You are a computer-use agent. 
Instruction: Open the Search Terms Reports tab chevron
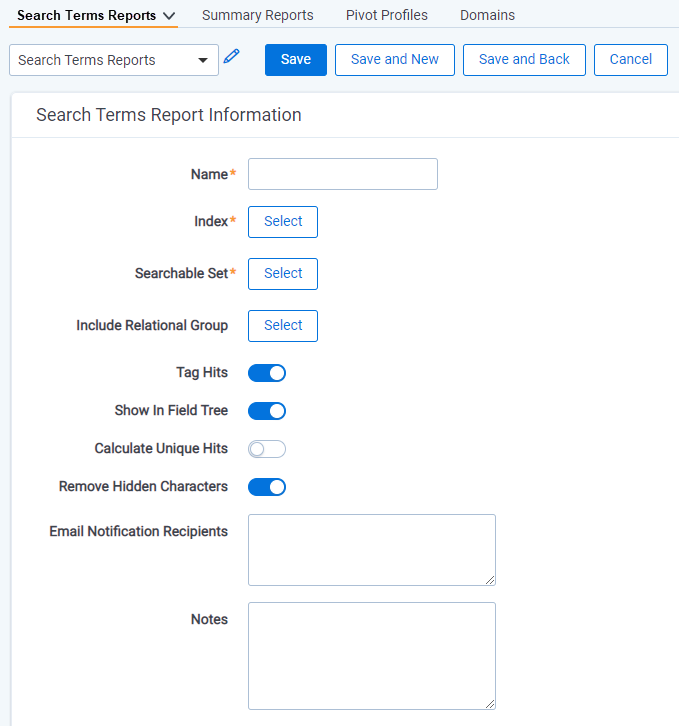[x=170, y=16]
